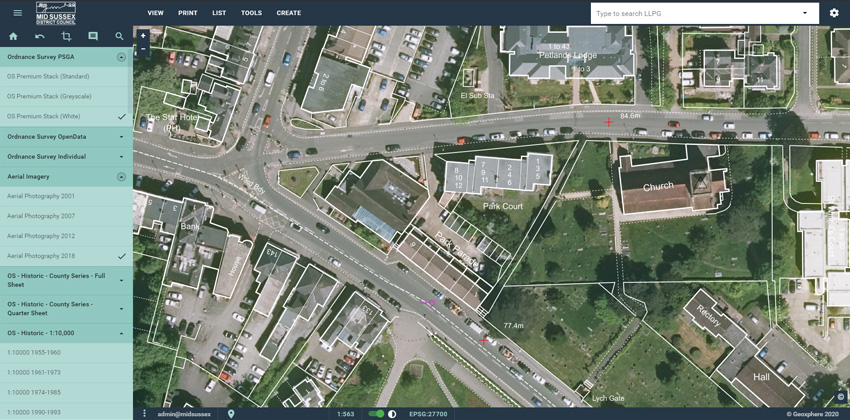This screenshot has height=420, width=850.
Task: Enable Aerial Photography 2012 layer
Action: coord(66,236)
